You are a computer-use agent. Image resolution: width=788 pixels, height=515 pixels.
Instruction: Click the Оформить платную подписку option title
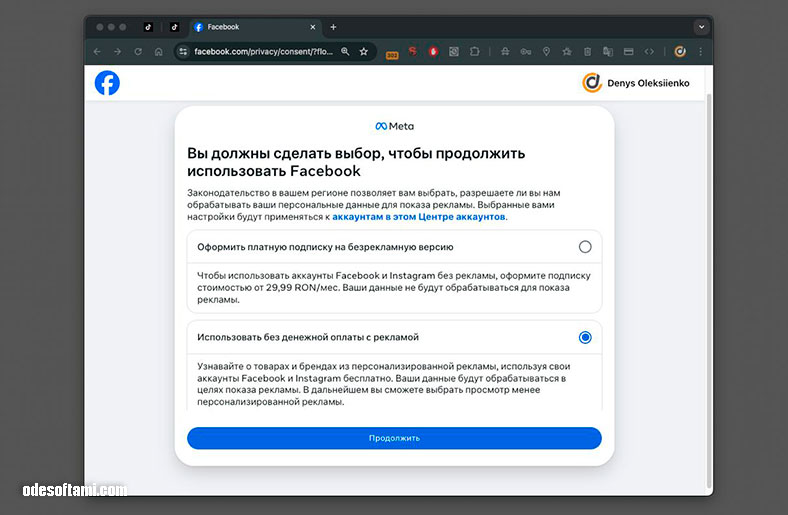pyautogui.click(x=325, y=247)
